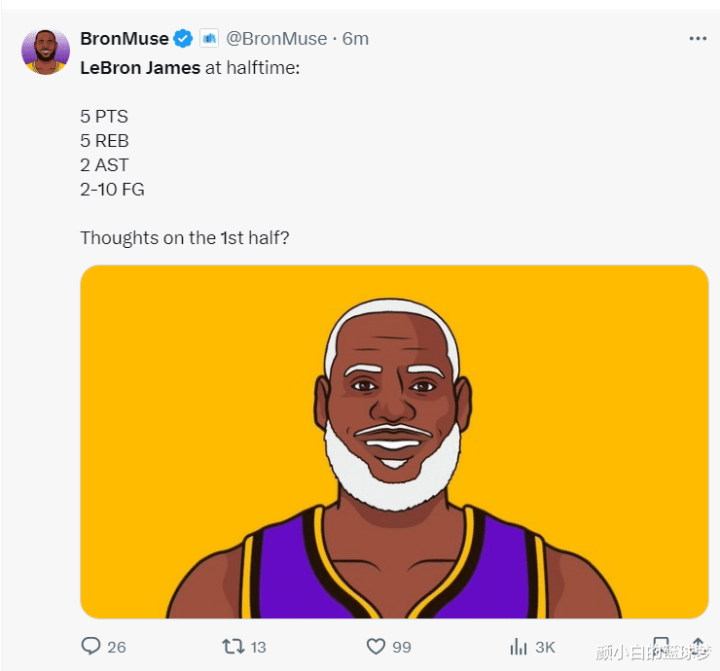Image resolution: width=720 pixels, height=671 pixels.
Task: Reply using the comment bubble icon
Action: (x=90, y=646)
